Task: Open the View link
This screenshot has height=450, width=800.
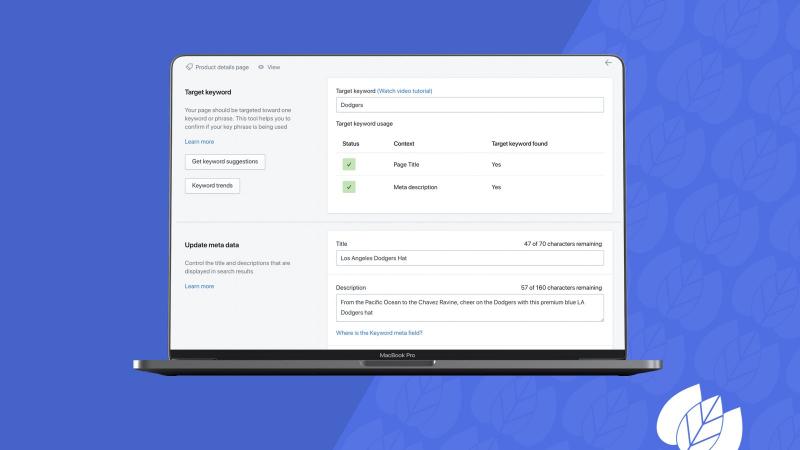Action: 273,67
